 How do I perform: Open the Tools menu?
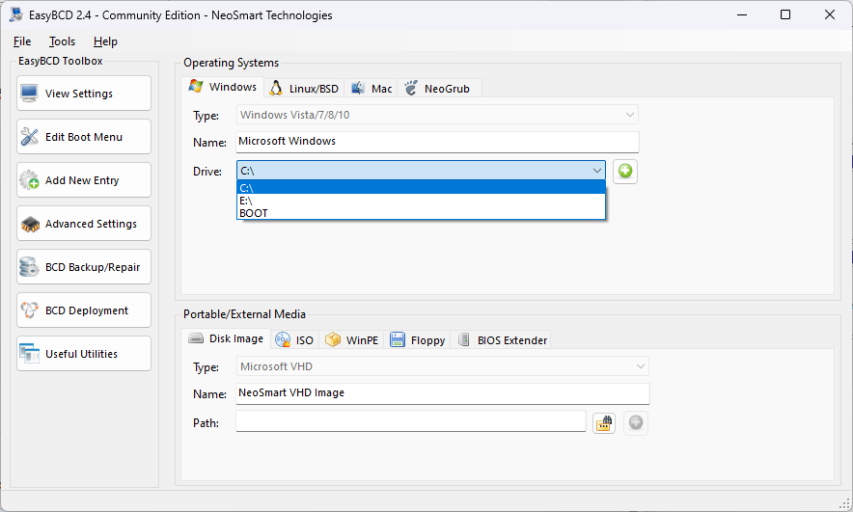pos(62,41)
